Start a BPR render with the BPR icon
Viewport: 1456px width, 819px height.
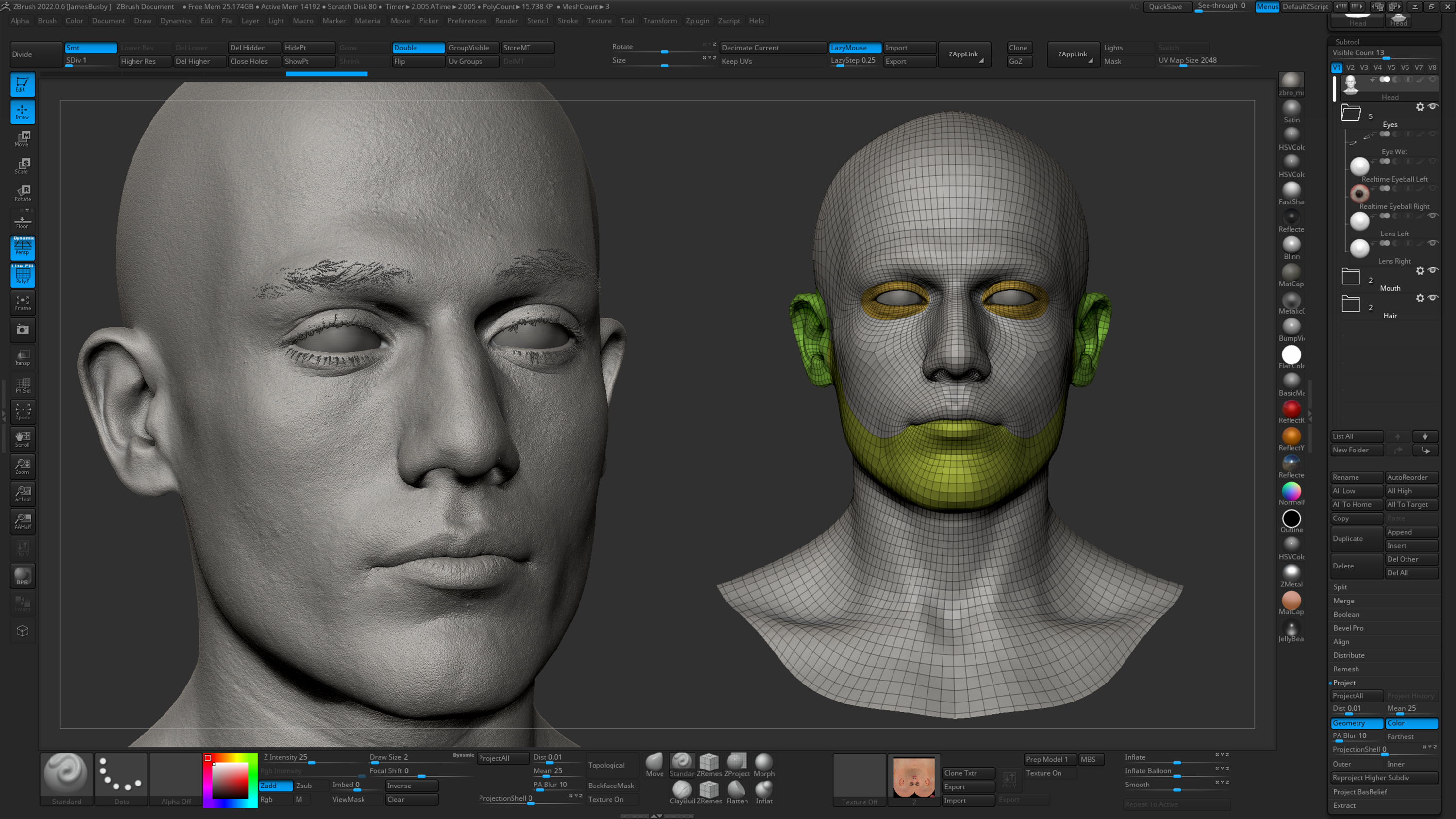point(23,575)
